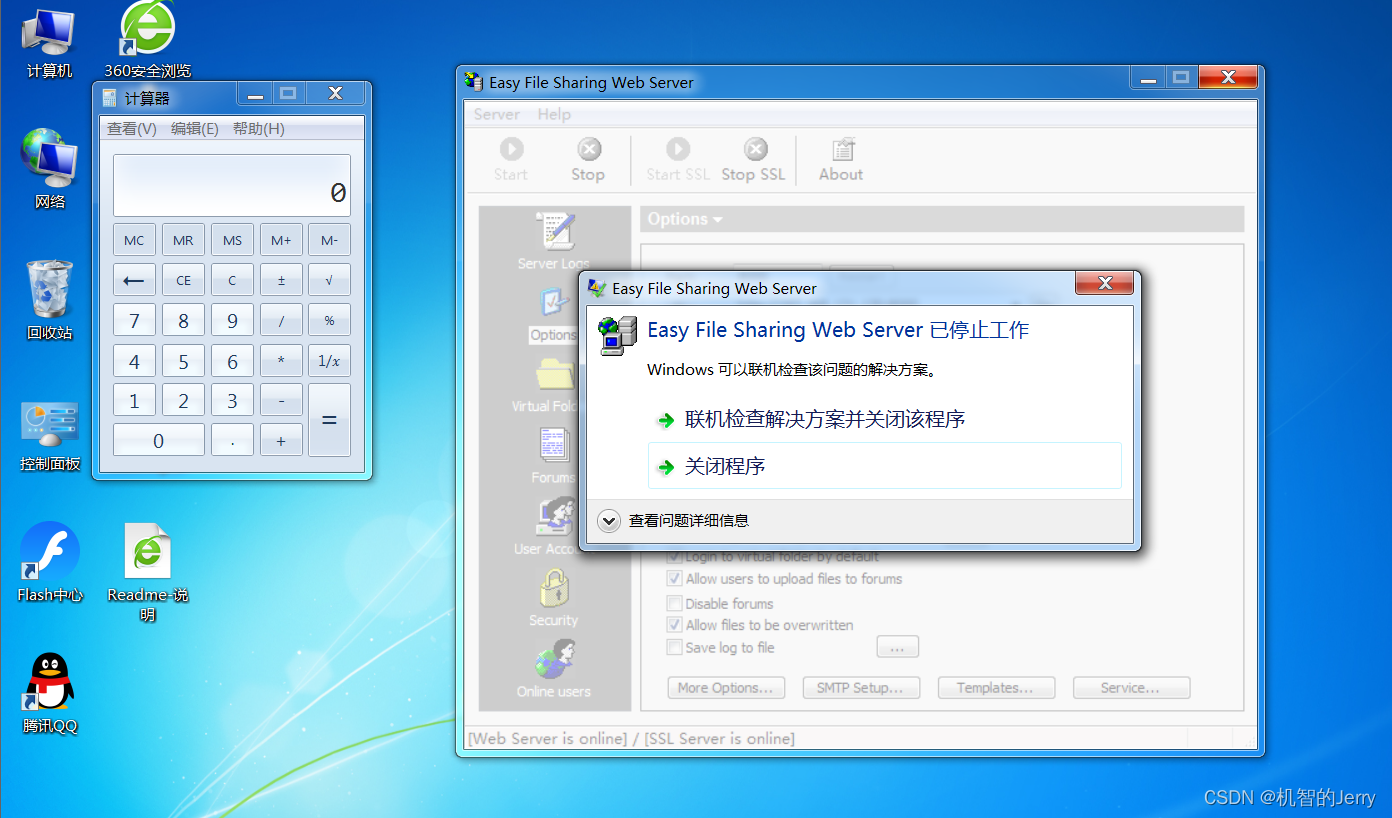The width and height of the screenshot is (1392, 818).
Task: Open the Help menu
Action: (x=554, y=114)
